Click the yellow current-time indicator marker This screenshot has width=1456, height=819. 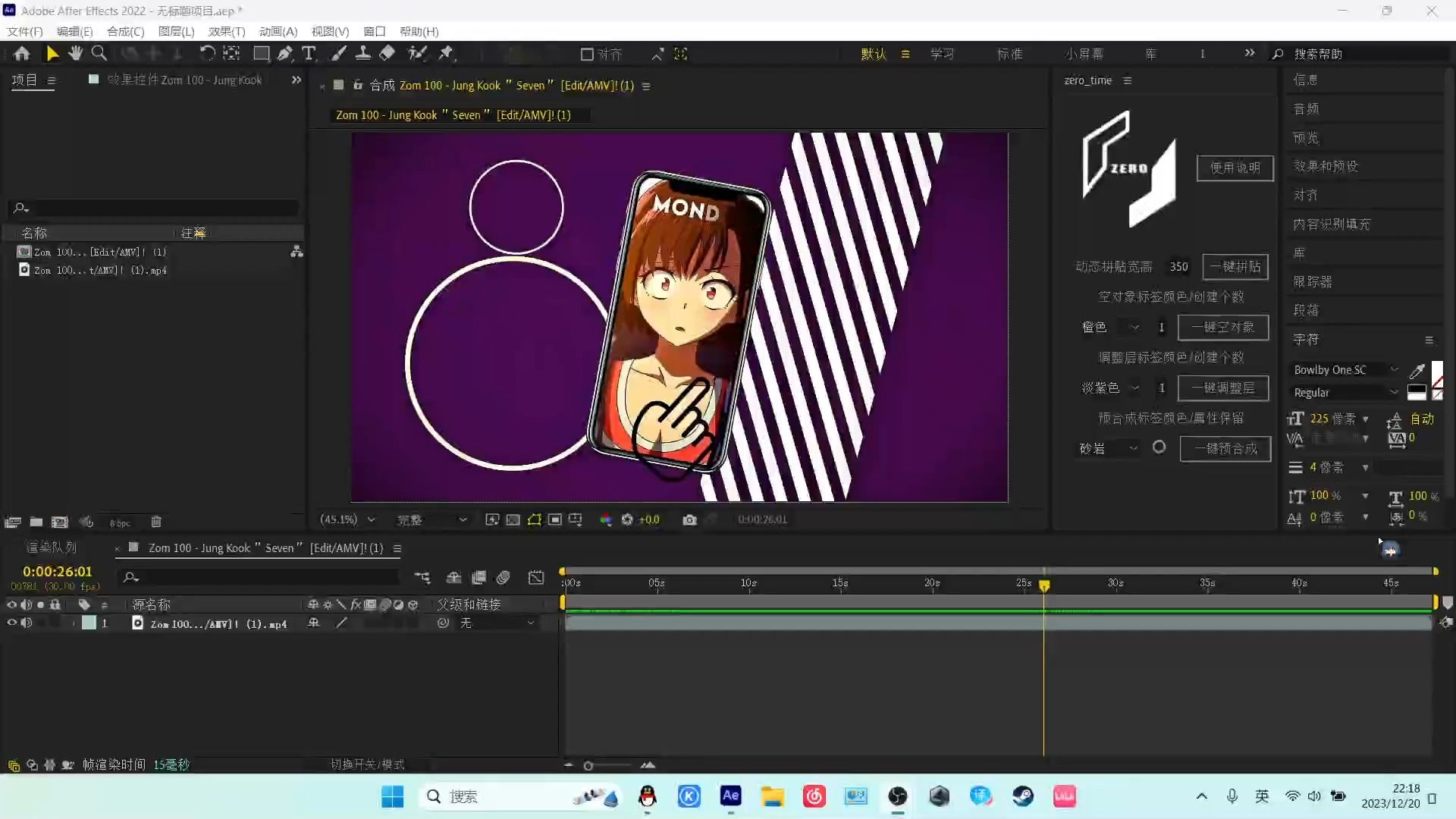click(x=1044, y=585)
